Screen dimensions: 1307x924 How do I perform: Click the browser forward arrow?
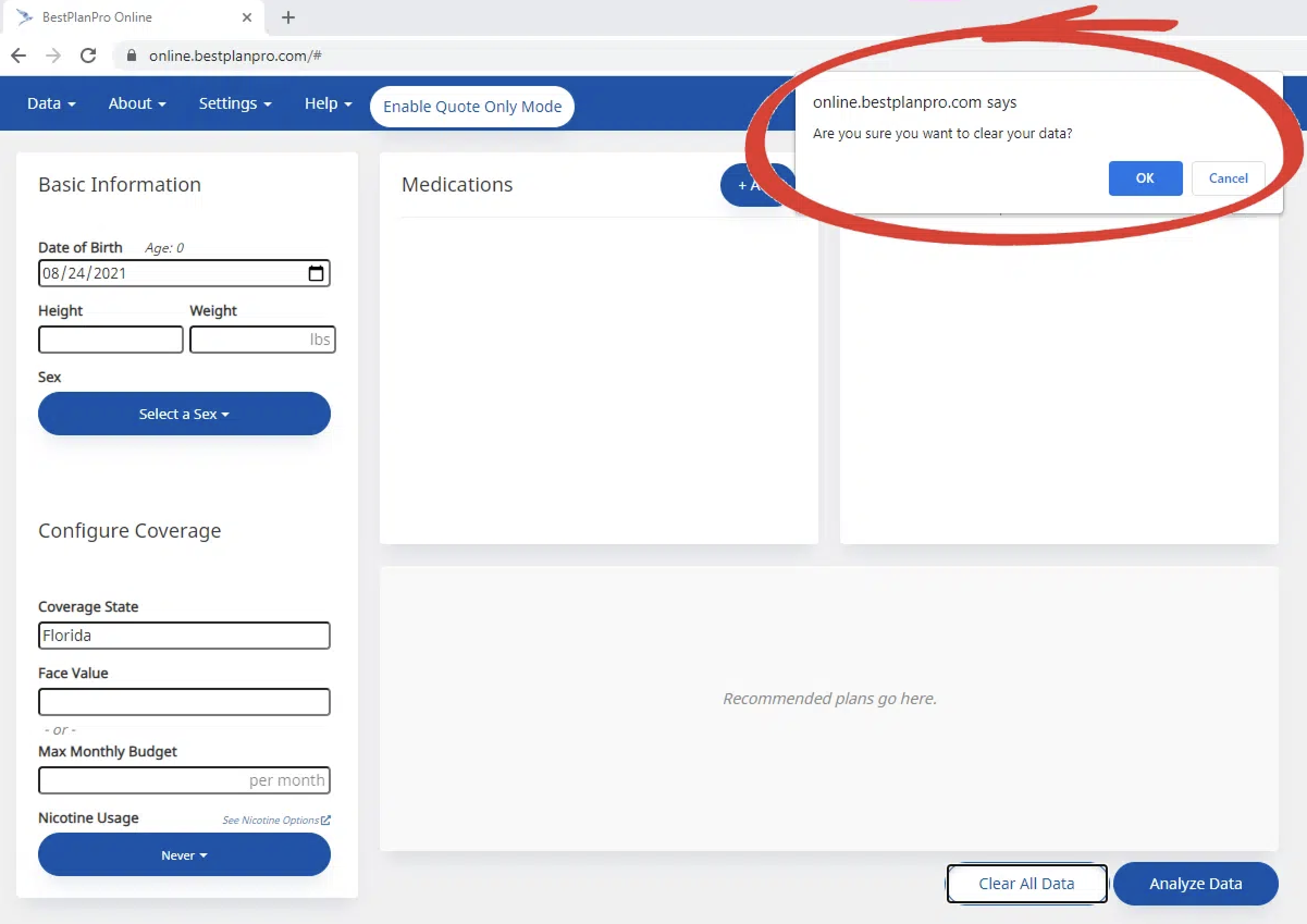[53, 55]
